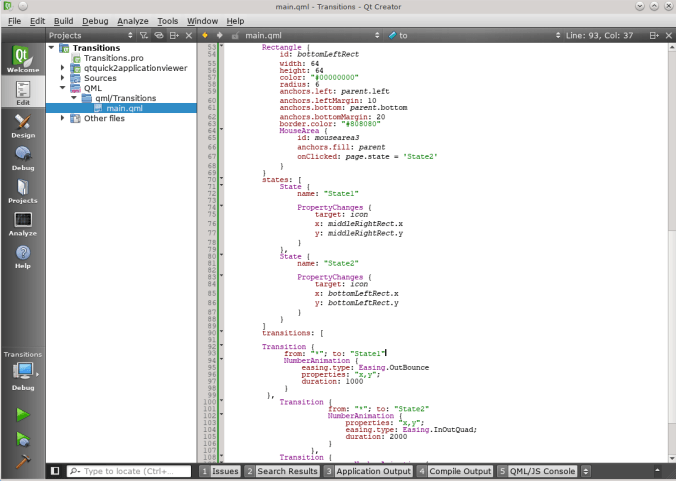Click the Type to locate search field
This screenshot has width=676, height=481.
130,470
